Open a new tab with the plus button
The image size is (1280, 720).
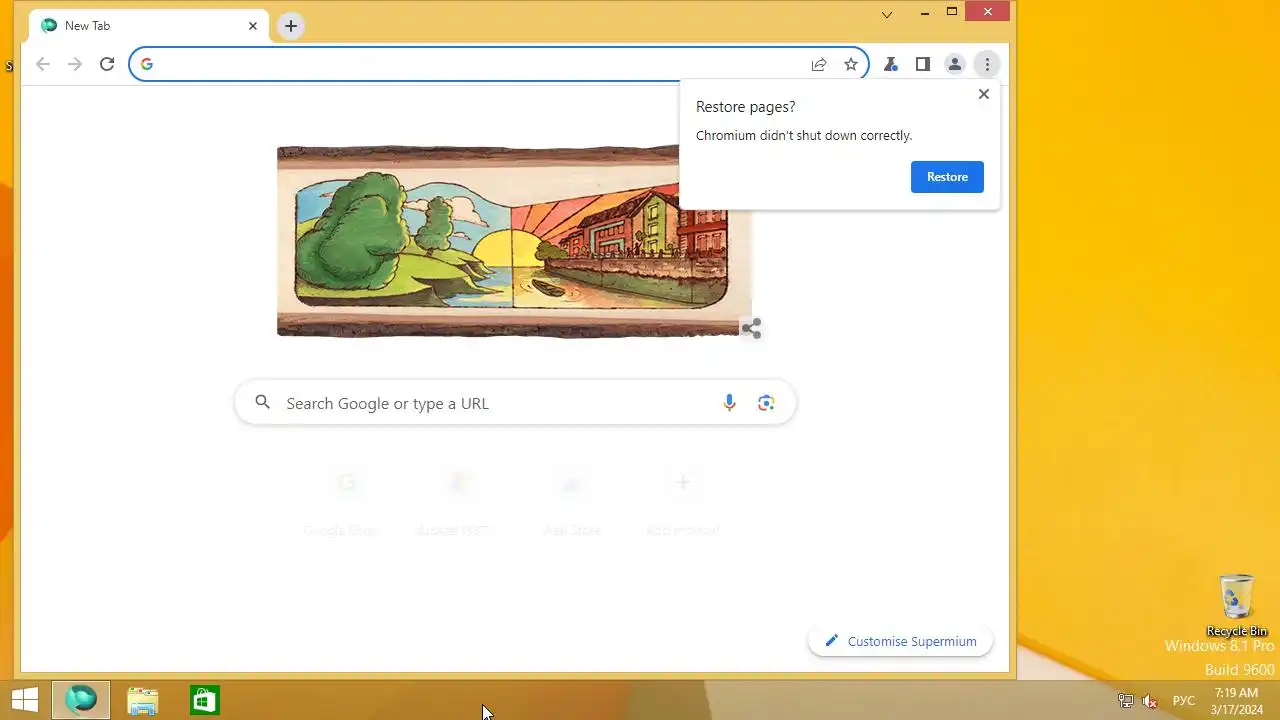[291, 26]
